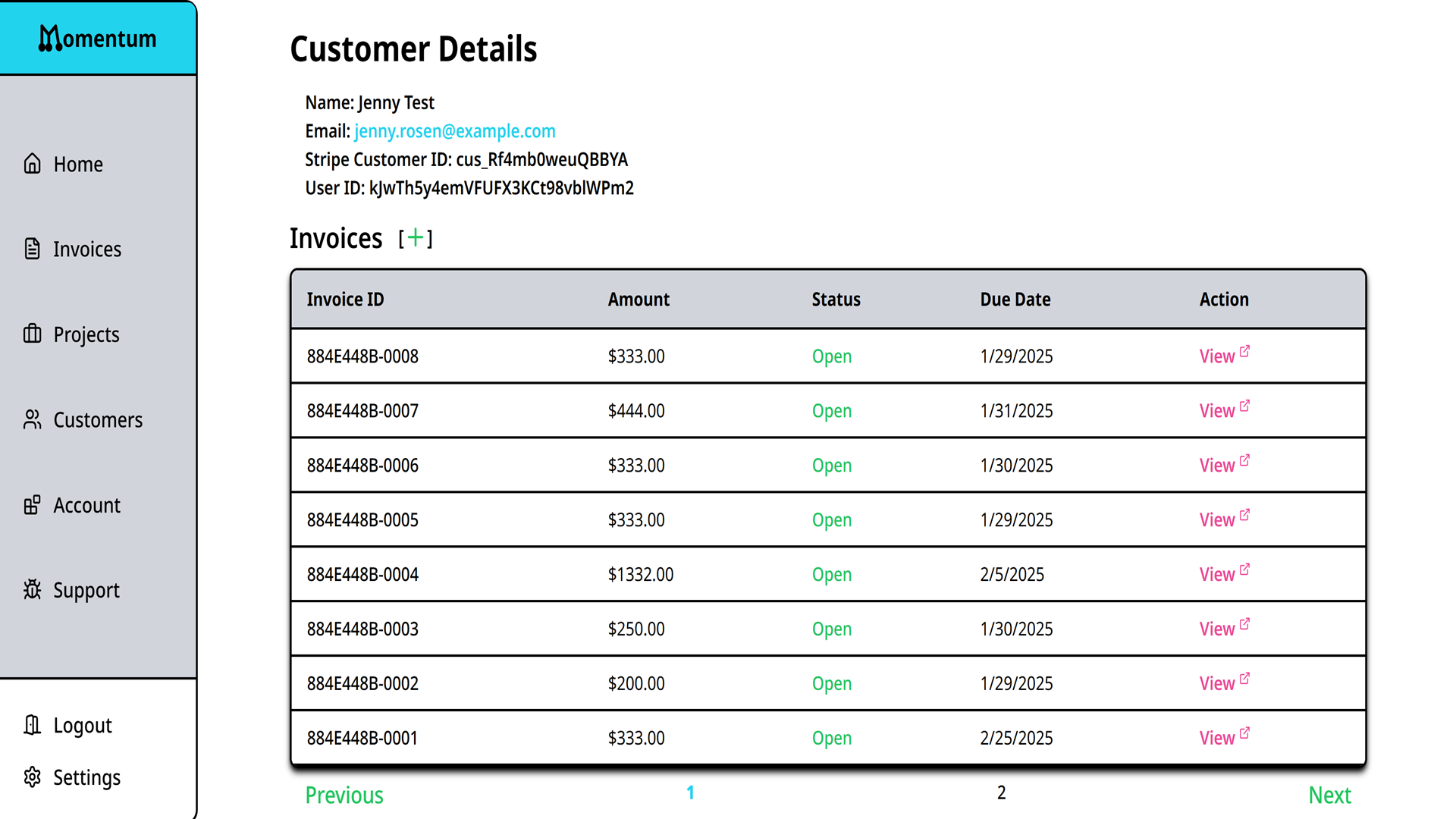The width and height of the screenshot is (1456, 819).
Task: Click the Settings gear icon
Action: [32, 777]
